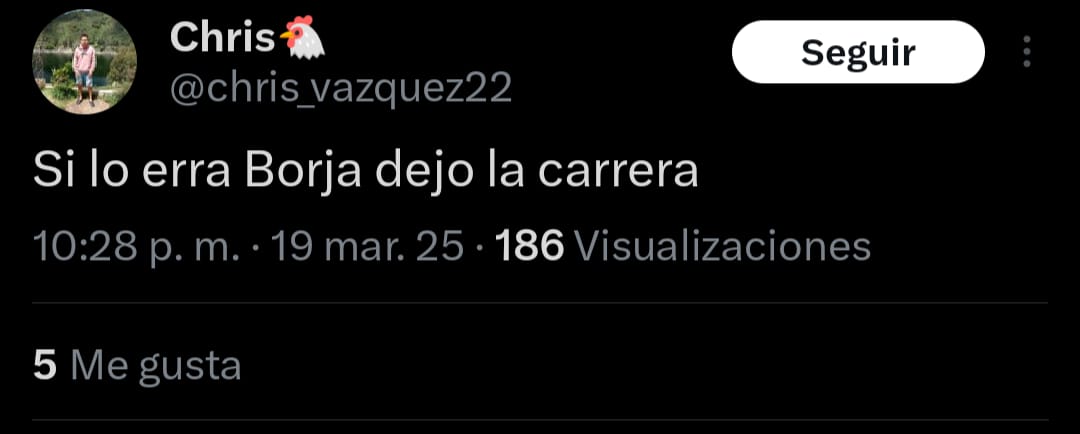View the 186 views count number
This screenshot has height=434, width=1080.
(x=530, y=246)
